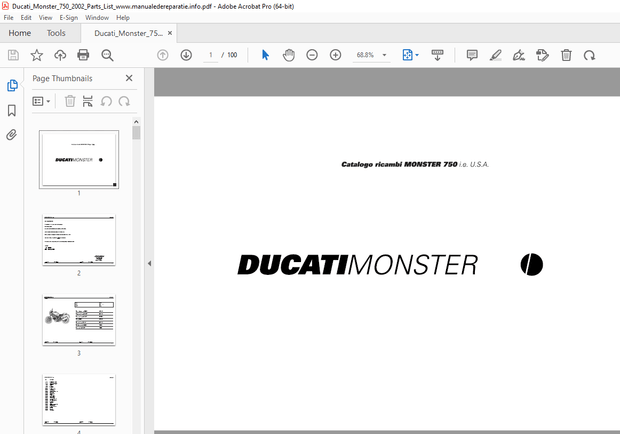Rotate page counterclockwise in thumbnails panel
This screenshot has height=434, width=620.
tap(106, 101)
